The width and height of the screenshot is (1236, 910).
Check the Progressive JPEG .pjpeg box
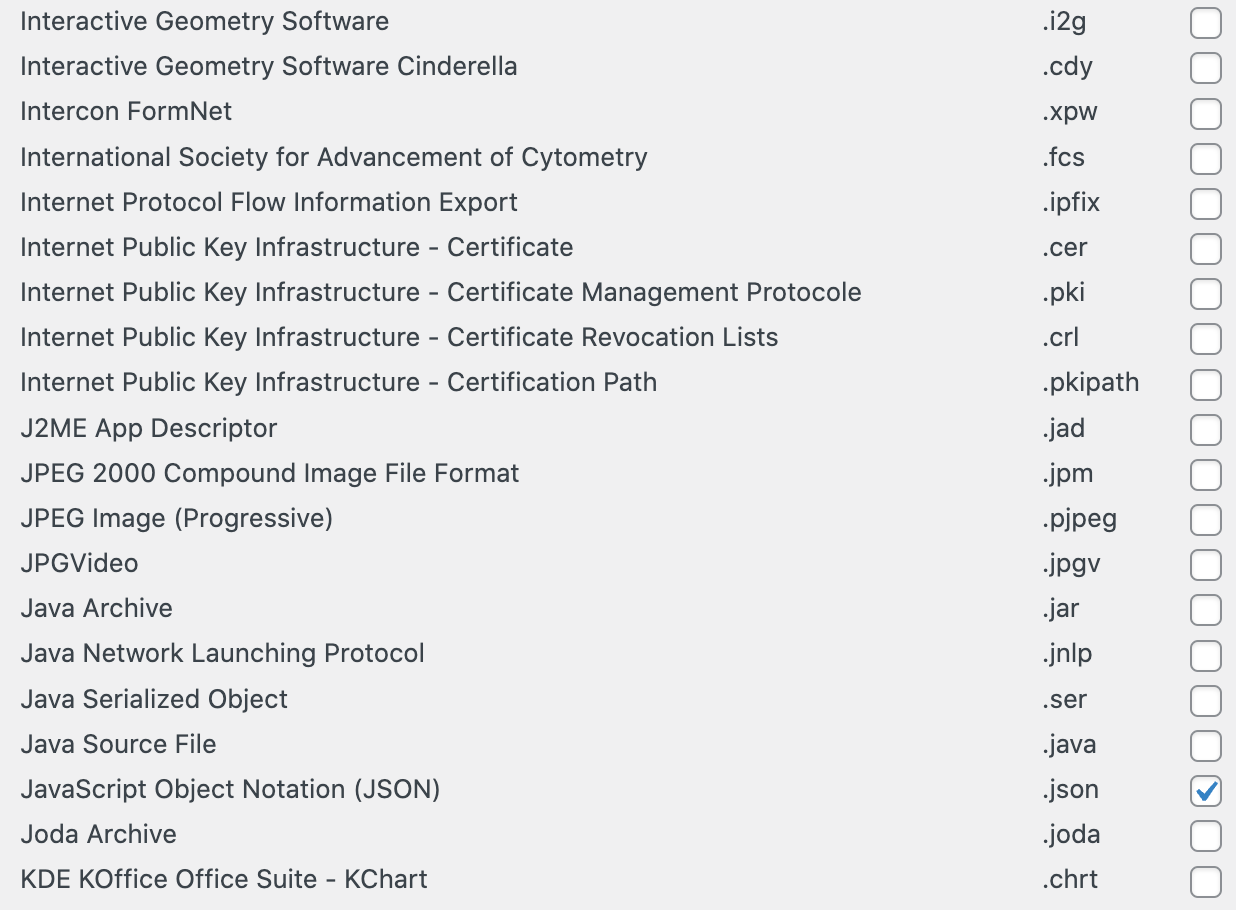pyautogui.click(x=1206, y=519)
